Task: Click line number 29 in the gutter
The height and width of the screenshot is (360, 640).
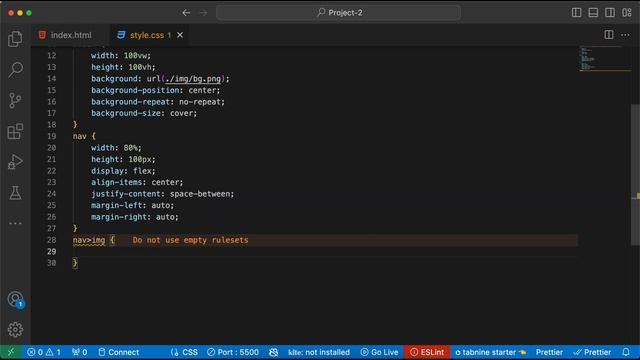Action: pyautogui.click(x=51, y=251)
